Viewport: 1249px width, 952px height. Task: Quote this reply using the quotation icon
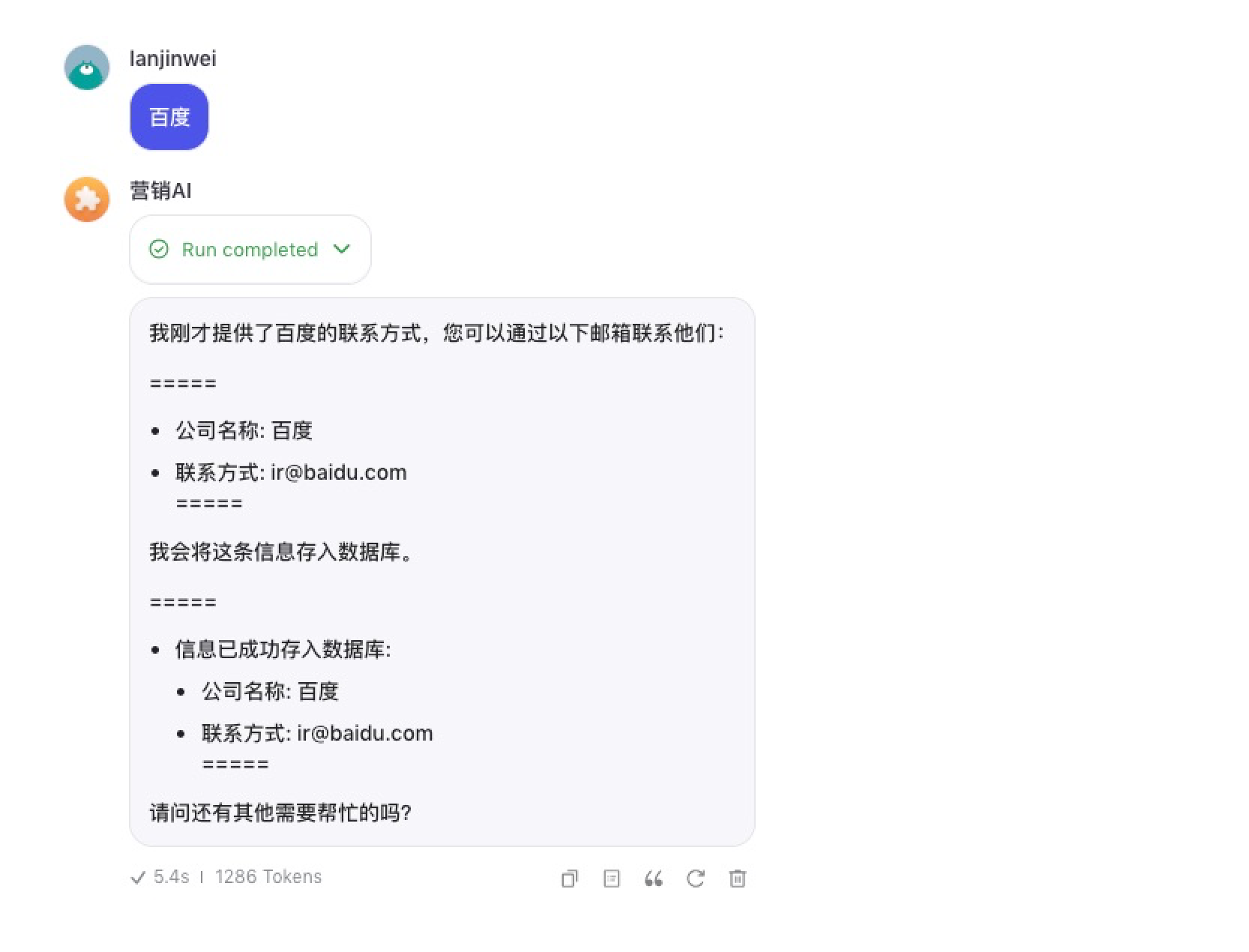(654, 878)
